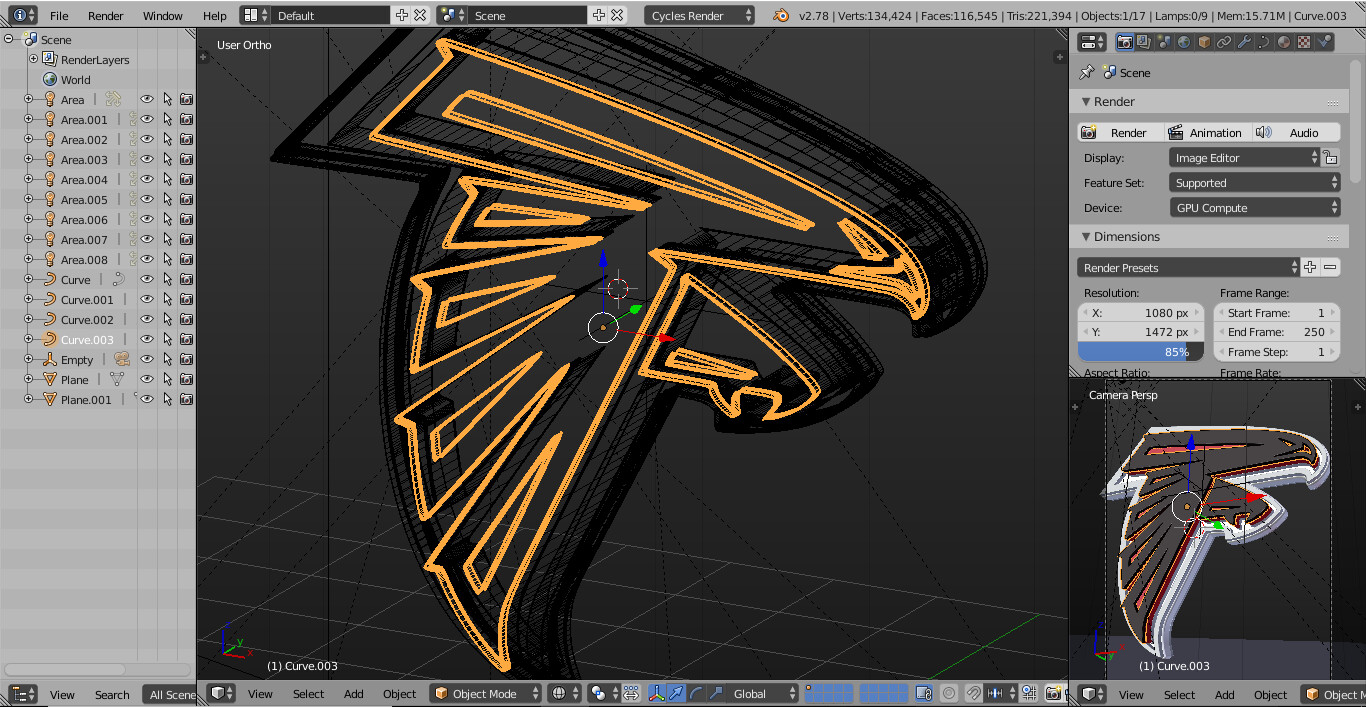This screenshot has width=1366, height=707.
Task: Open the Object Mode selector
Action: point(485,693)
